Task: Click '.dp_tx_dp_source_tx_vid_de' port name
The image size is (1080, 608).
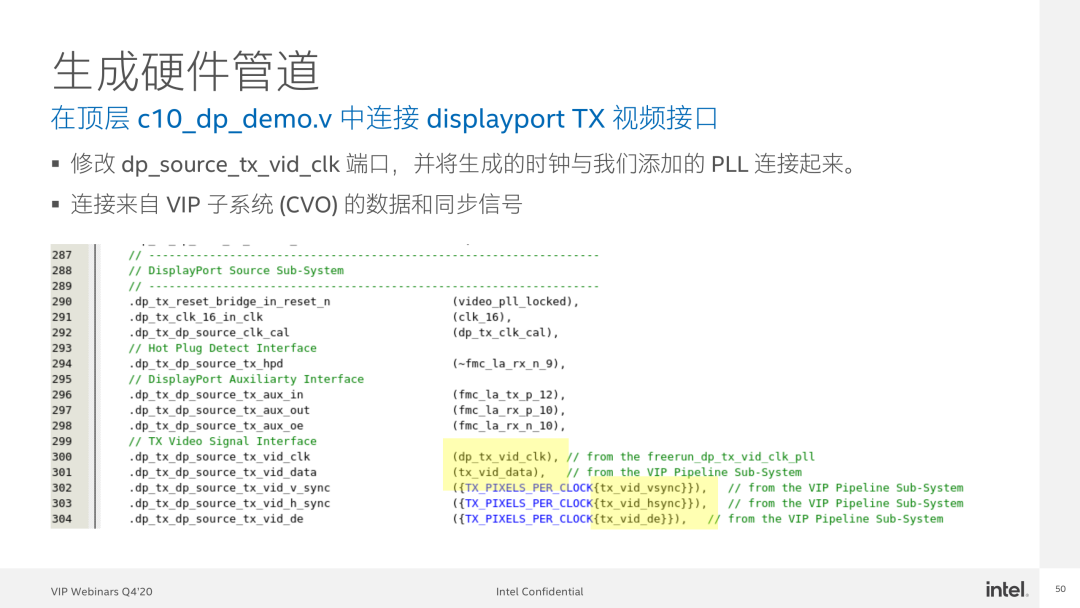Action: point(216,518)
